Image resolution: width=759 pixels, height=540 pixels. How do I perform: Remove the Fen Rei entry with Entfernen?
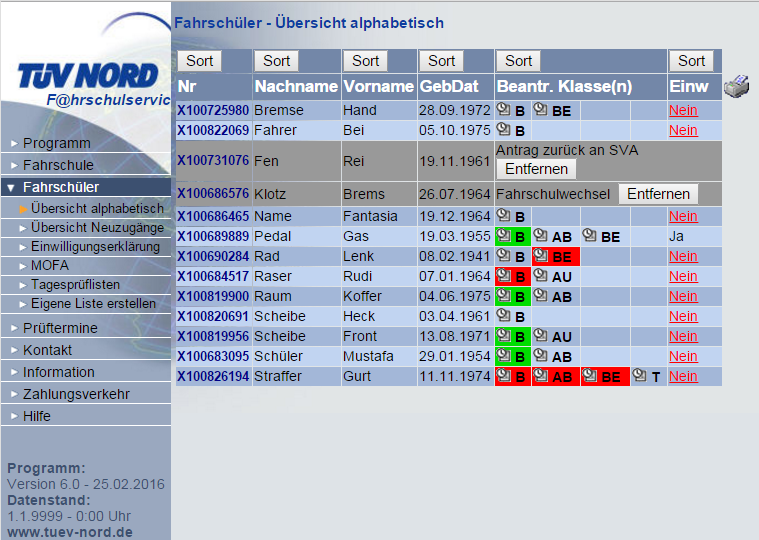pos(536,169)
